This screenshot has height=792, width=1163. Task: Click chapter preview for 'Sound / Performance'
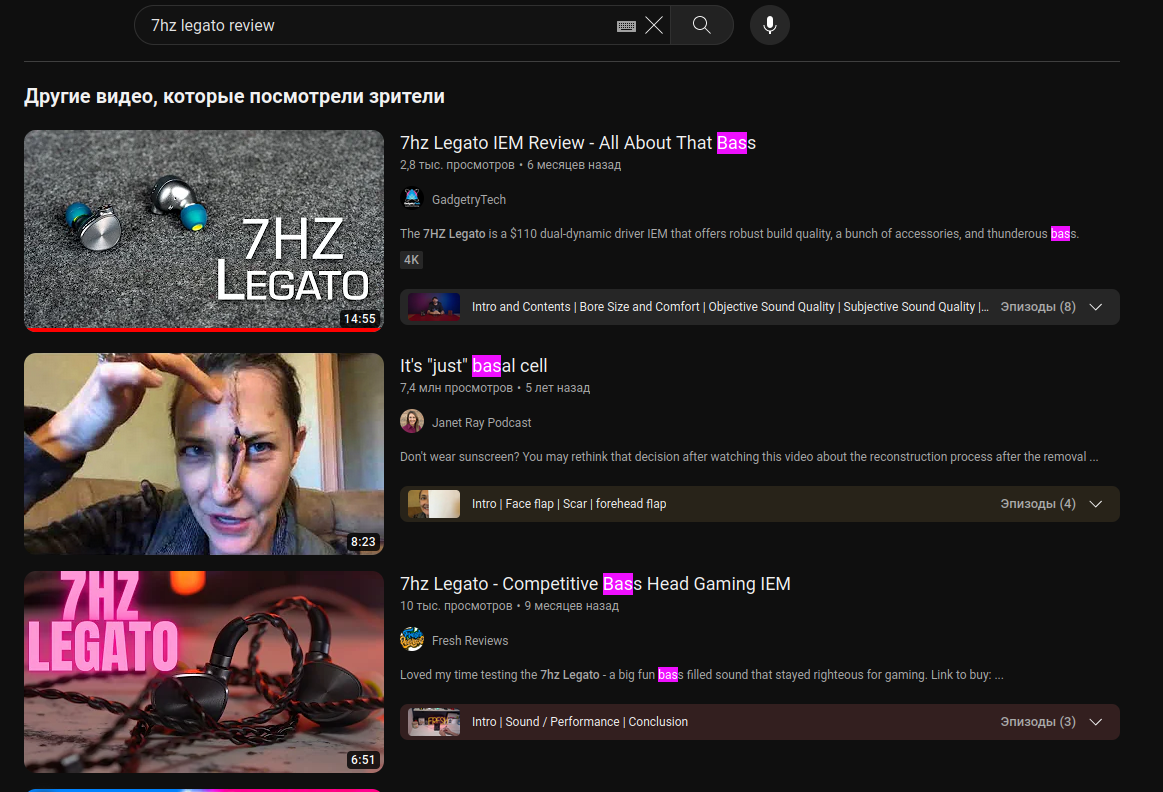(x=434, y=722)
